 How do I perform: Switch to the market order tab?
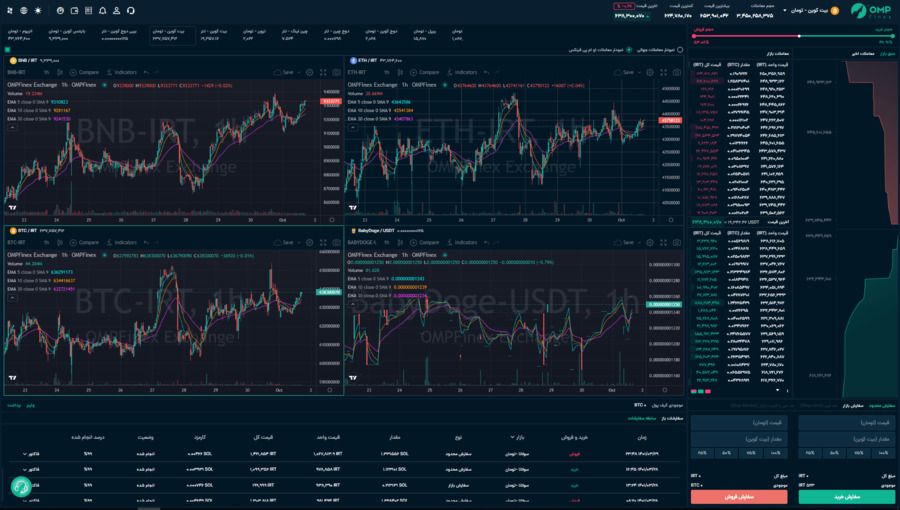coord(851,405)
